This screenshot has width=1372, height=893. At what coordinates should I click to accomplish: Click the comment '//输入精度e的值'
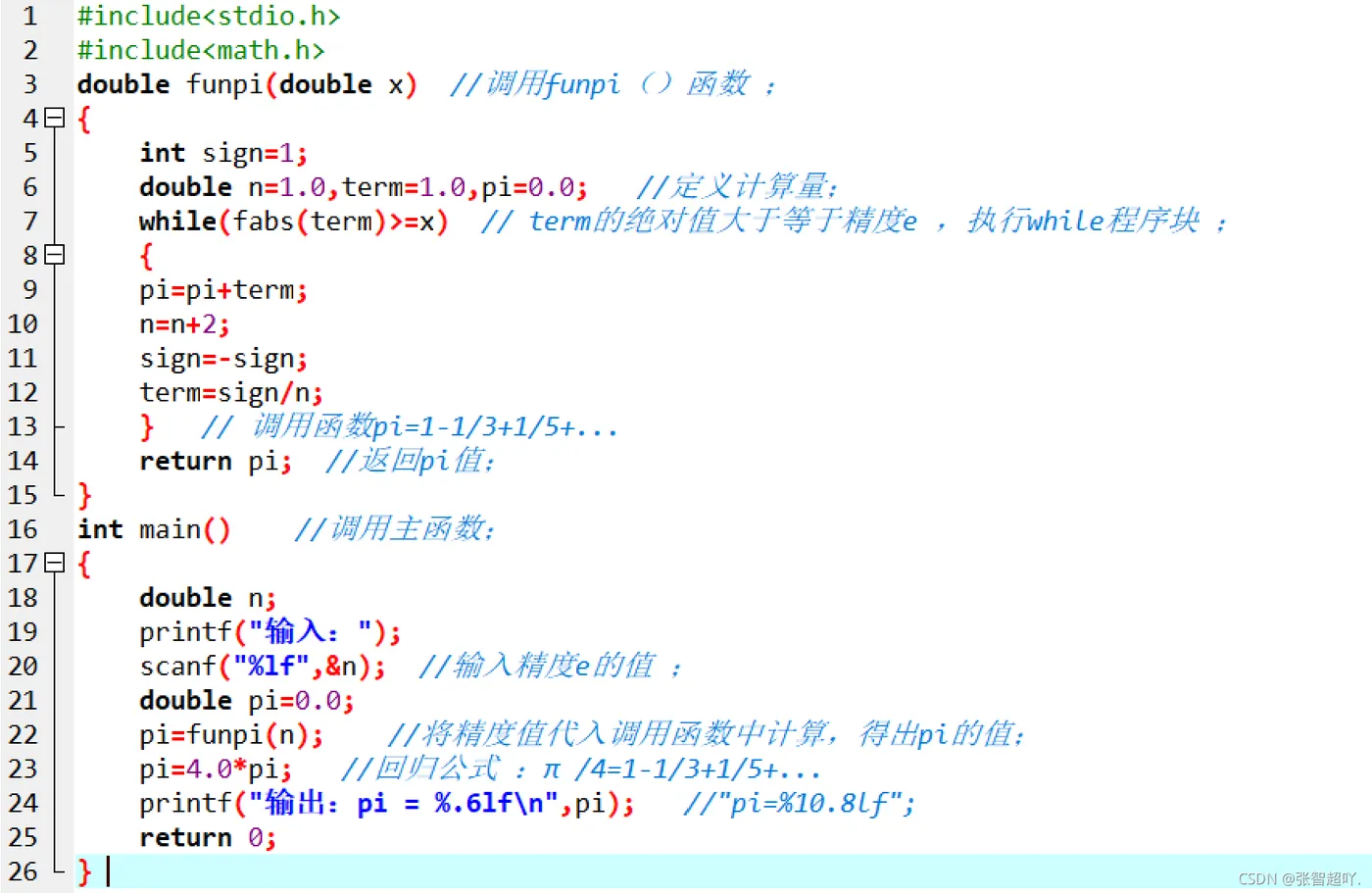[549, 667]
